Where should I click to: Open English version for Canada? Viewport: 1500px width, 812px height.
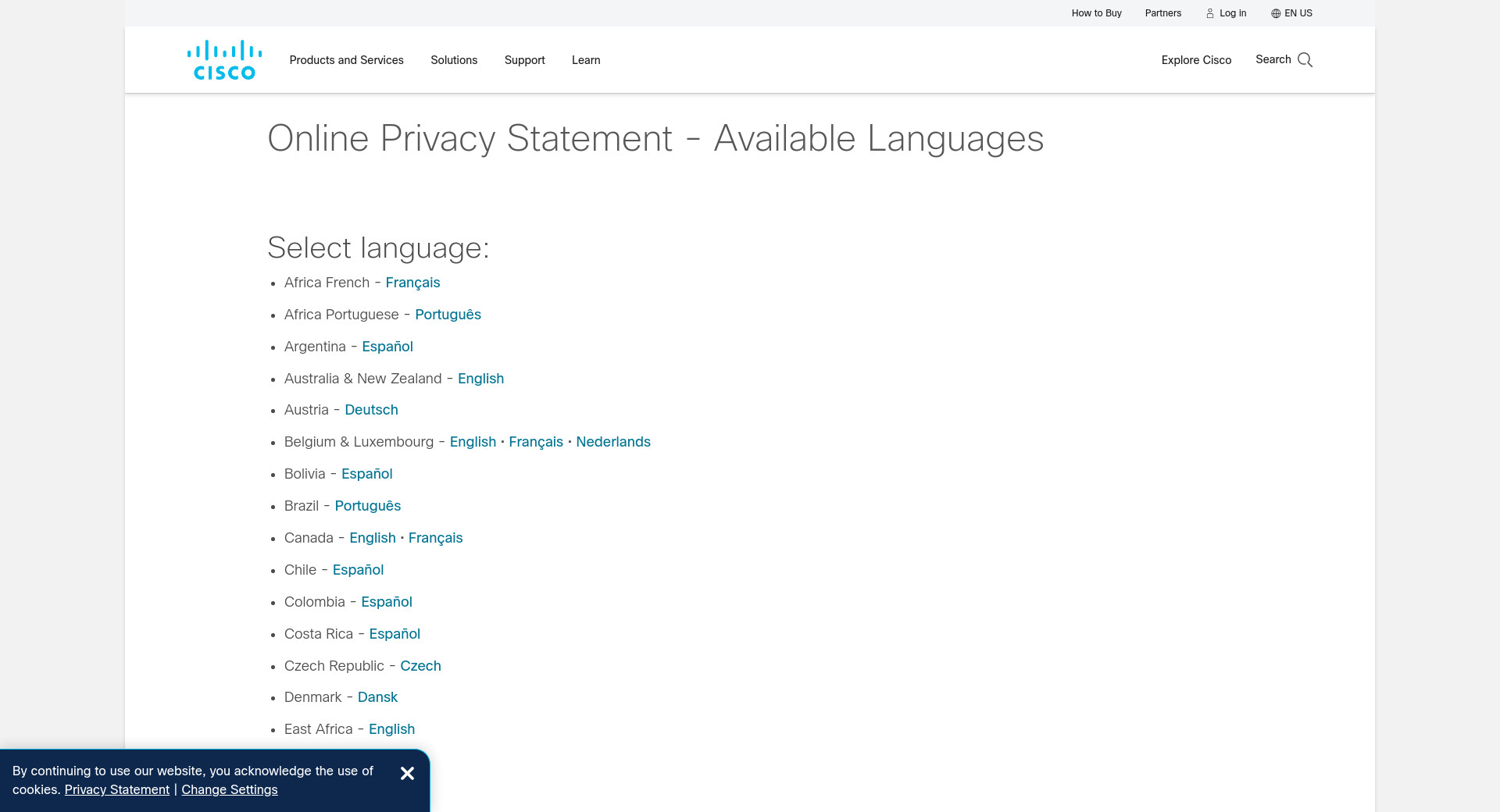click(372, 538)
